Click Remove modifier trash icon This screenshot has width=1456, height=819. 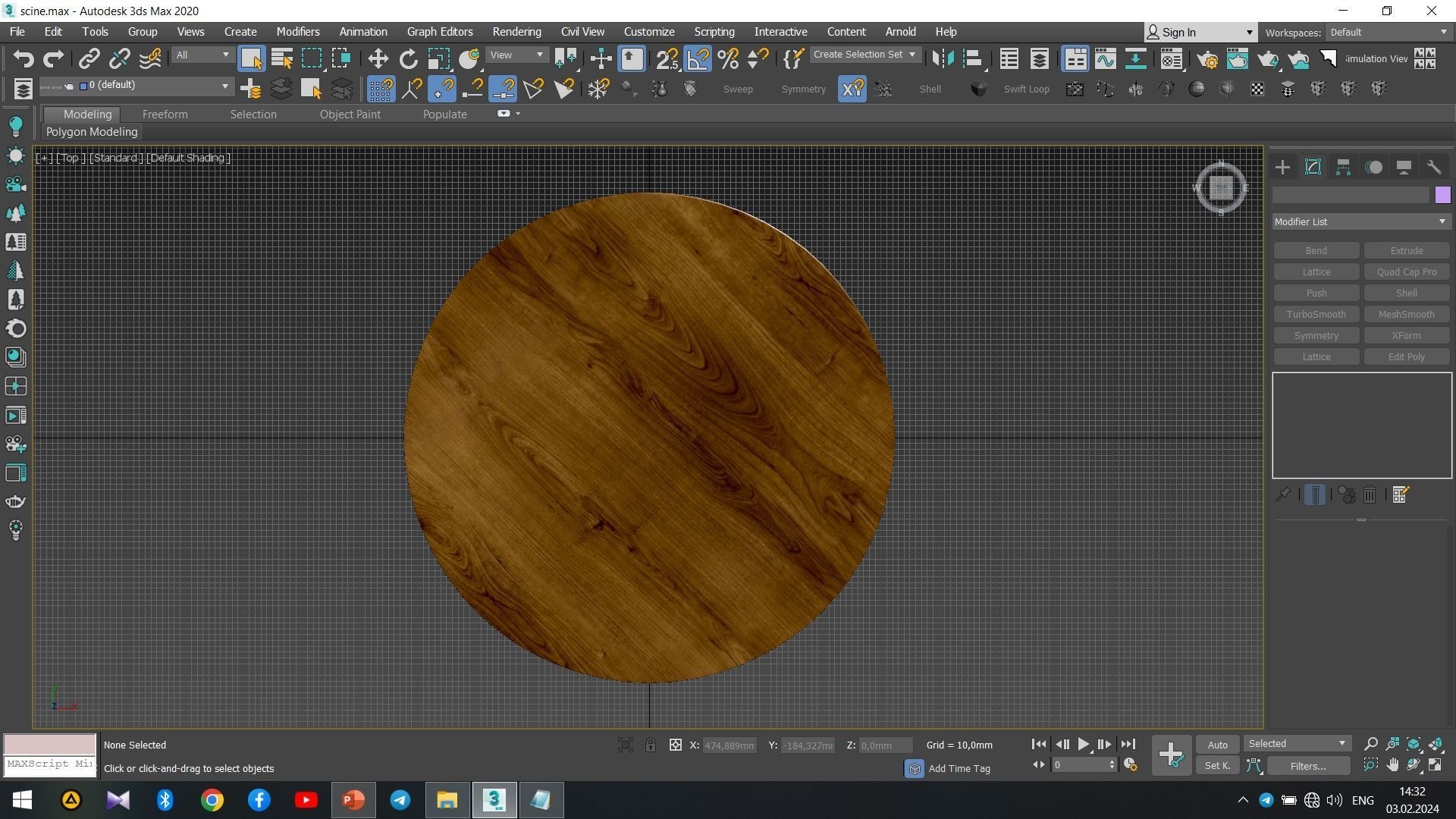(x=1370, y=494)
